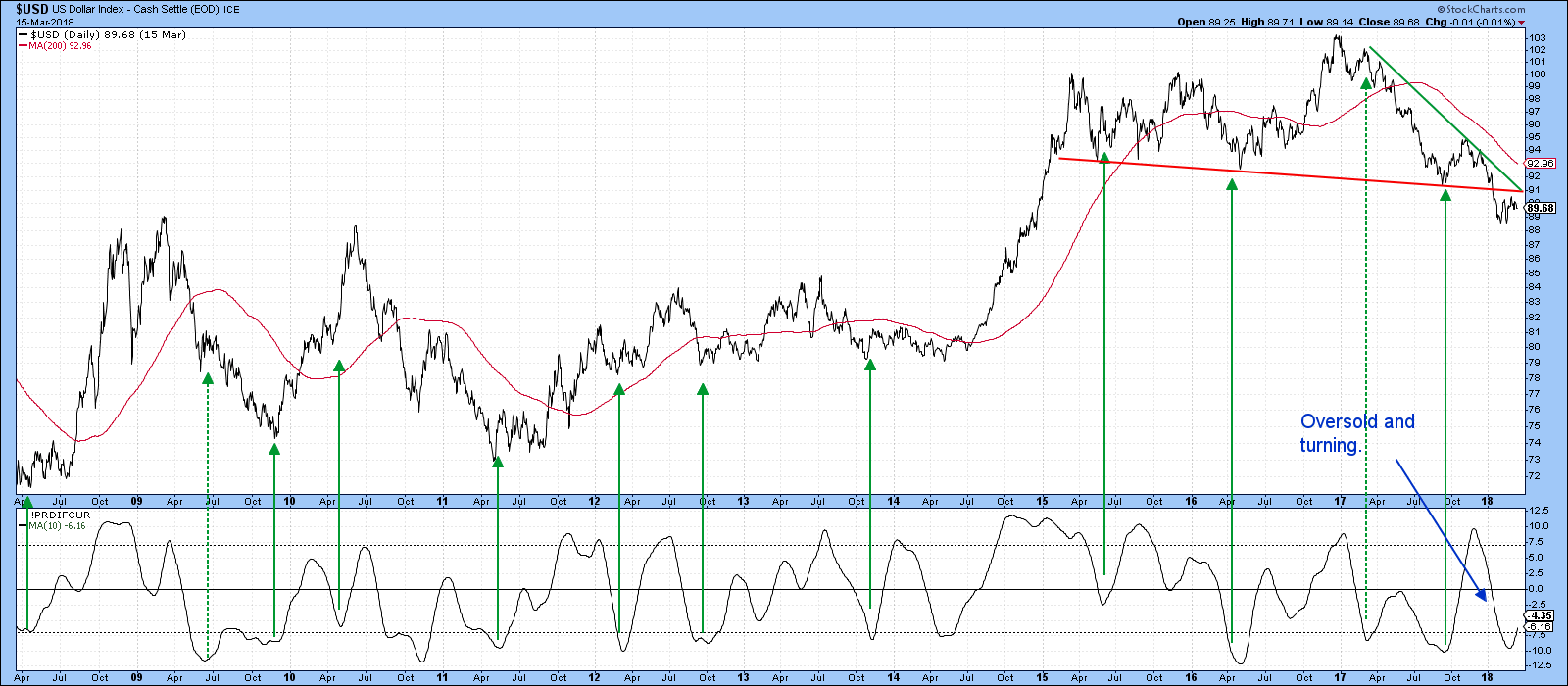Click the 92.96 moving average price tag
The image size is (1568, 686).
[x=1541, y=164]
